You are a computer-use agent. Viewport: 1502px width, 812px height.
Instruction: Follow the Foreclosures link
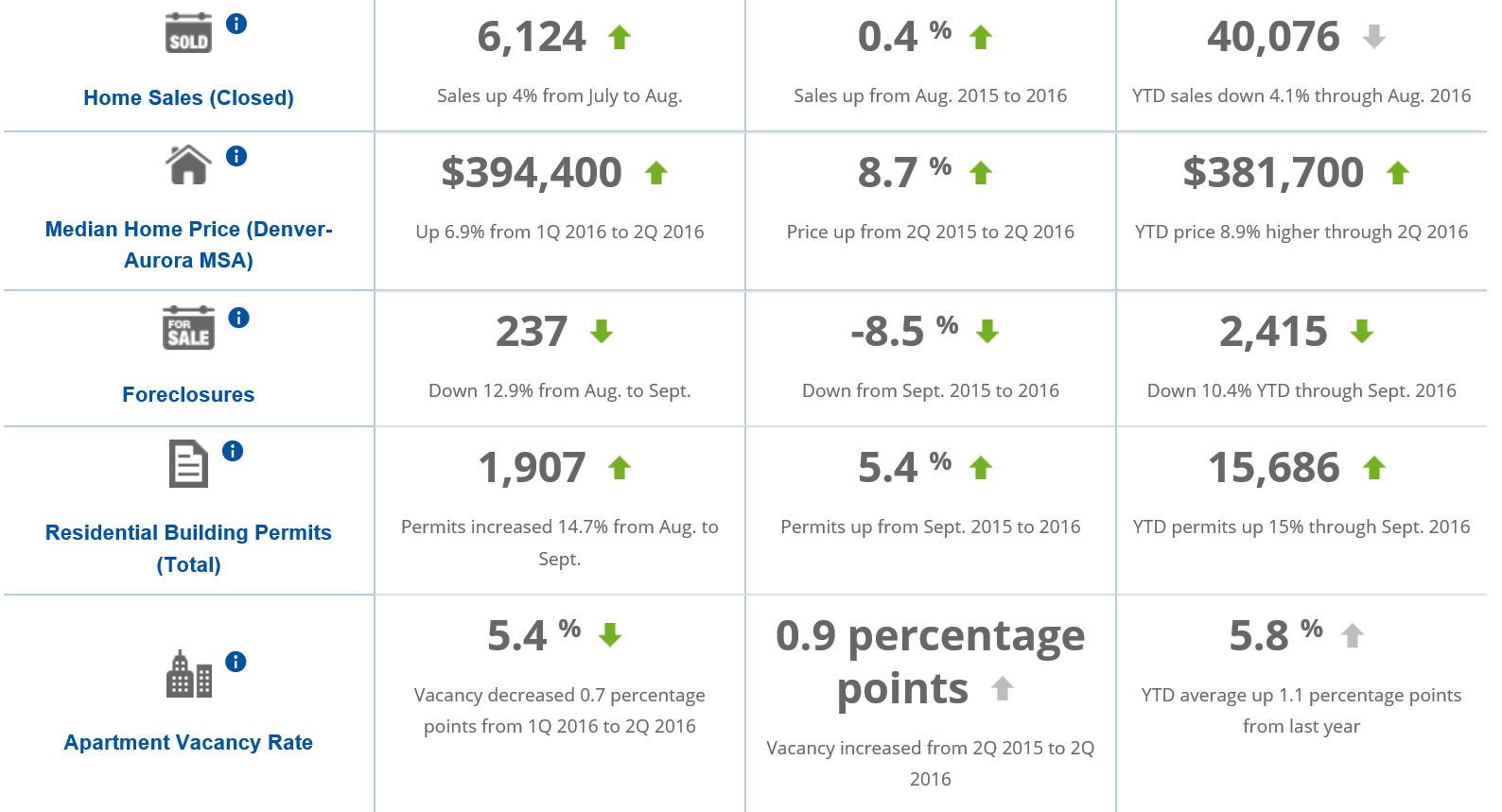click(x=188, y=394)
